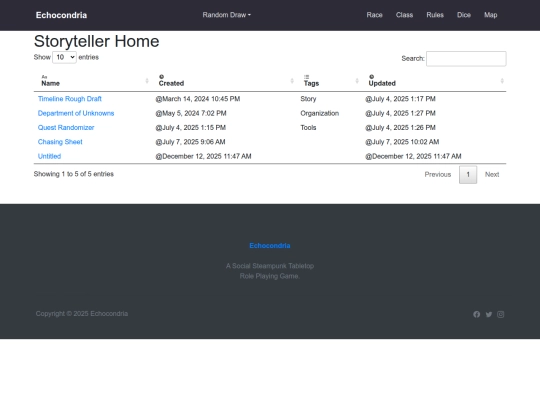Open the Untitled entry link
540x405 pixels.
pos(49,156)
